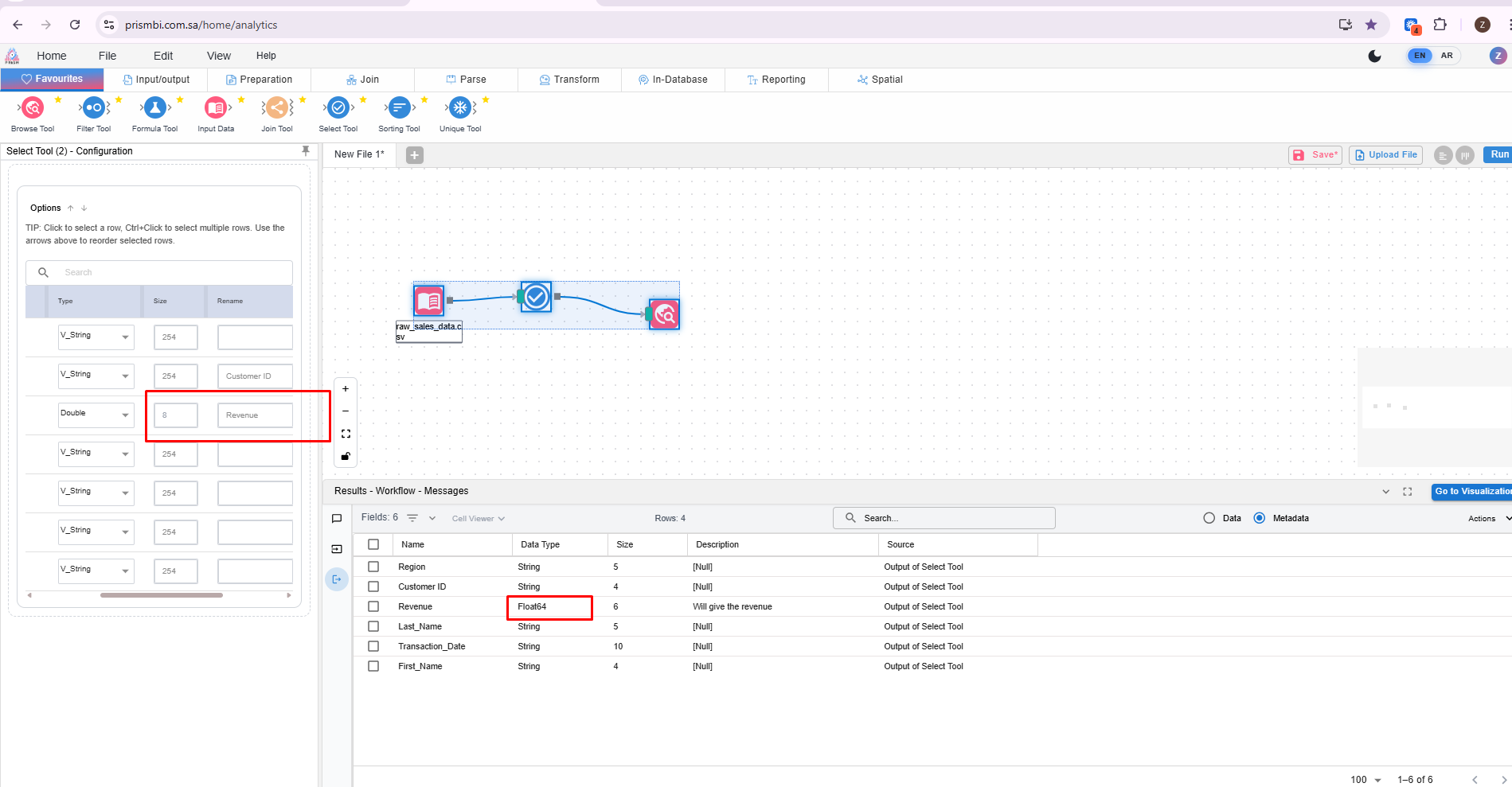Screen dimensions: 1512x787
Task: Select the Browse Tool icon
Action: 33,107
